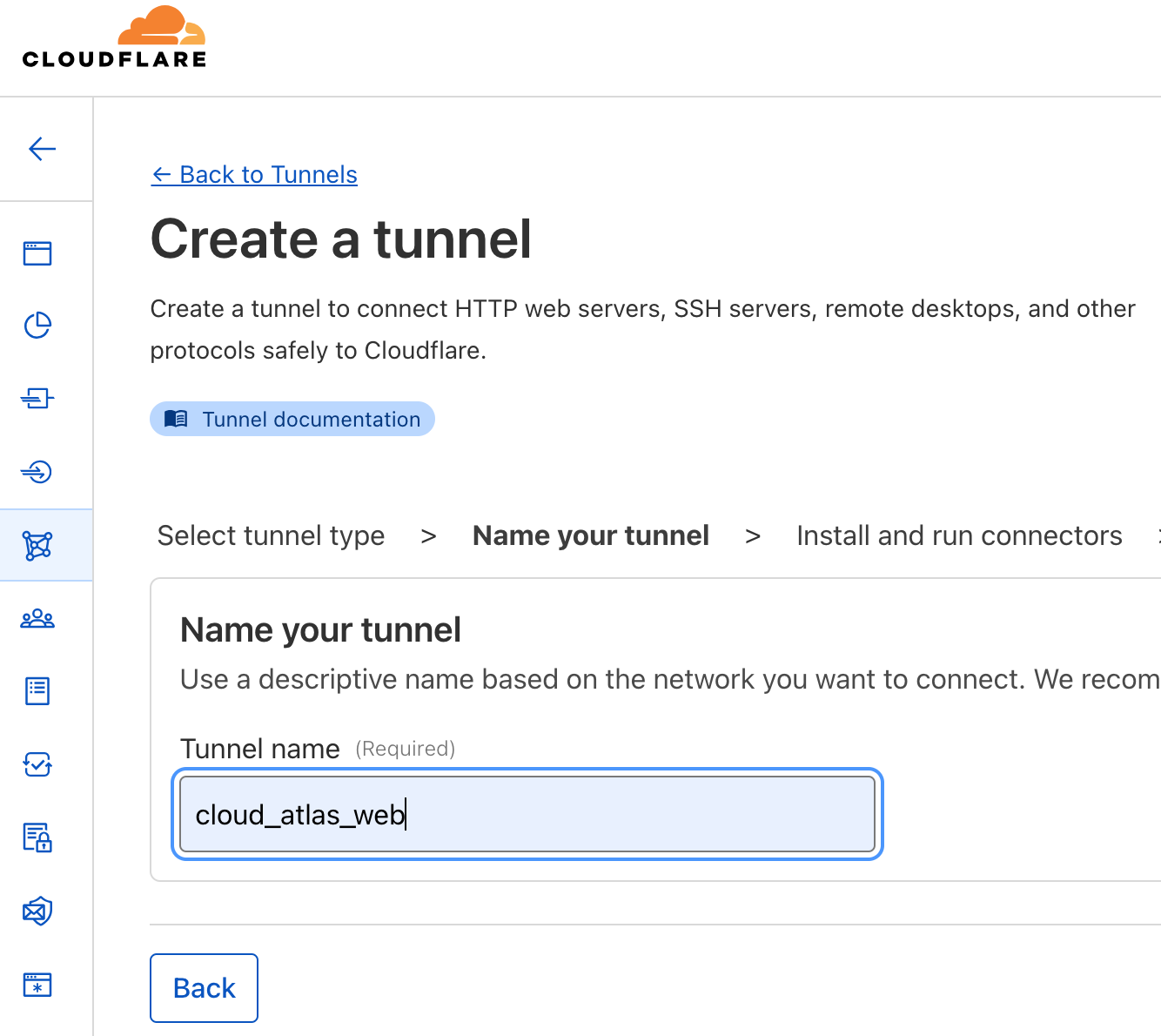This screenshot has height=1036, width=1161.
Task: Click the Tunnel name (Required) label
Action: pyautogui.click(x=318, y=749)
